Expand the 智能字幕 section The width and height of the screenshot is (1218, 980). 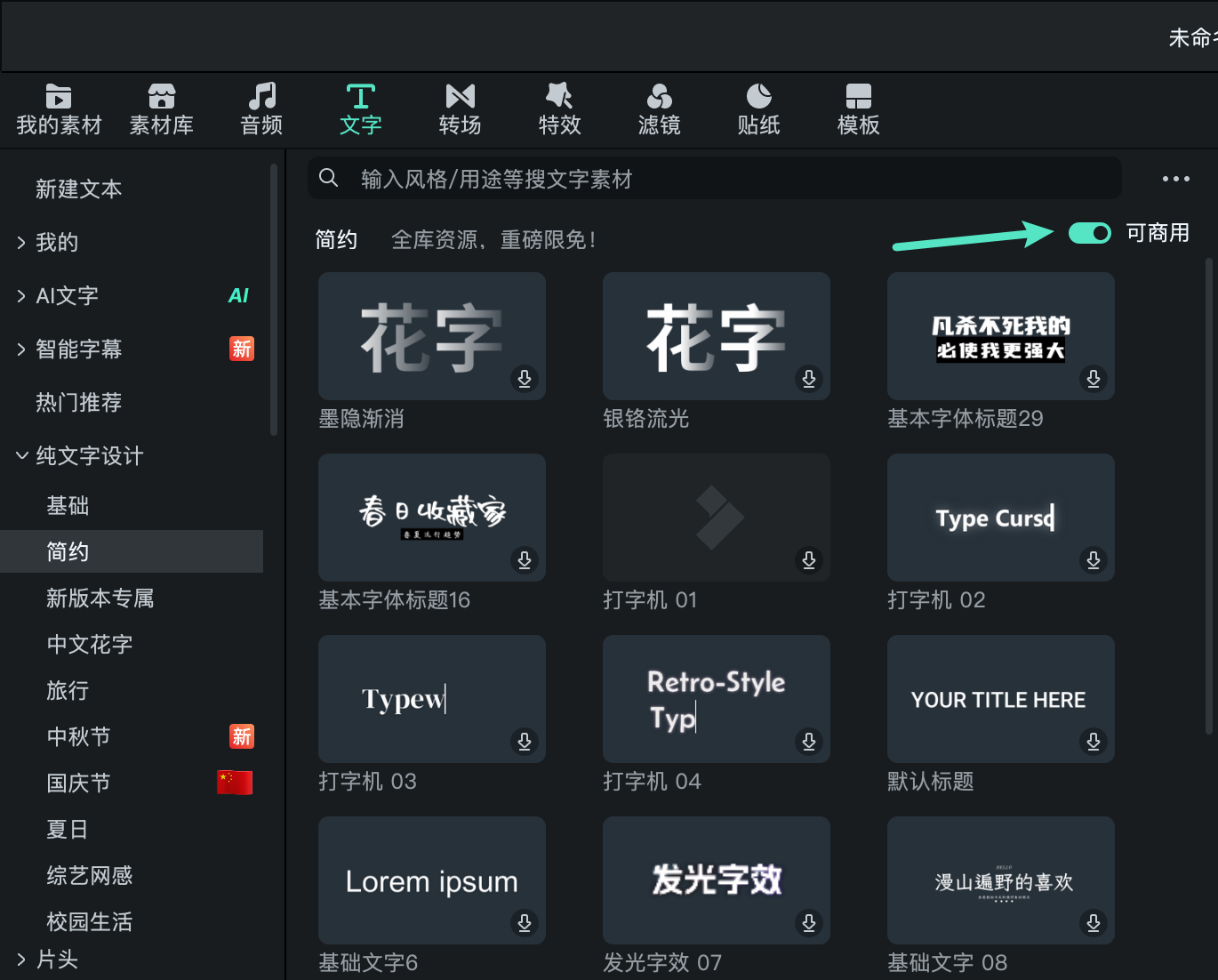point(21,349)
